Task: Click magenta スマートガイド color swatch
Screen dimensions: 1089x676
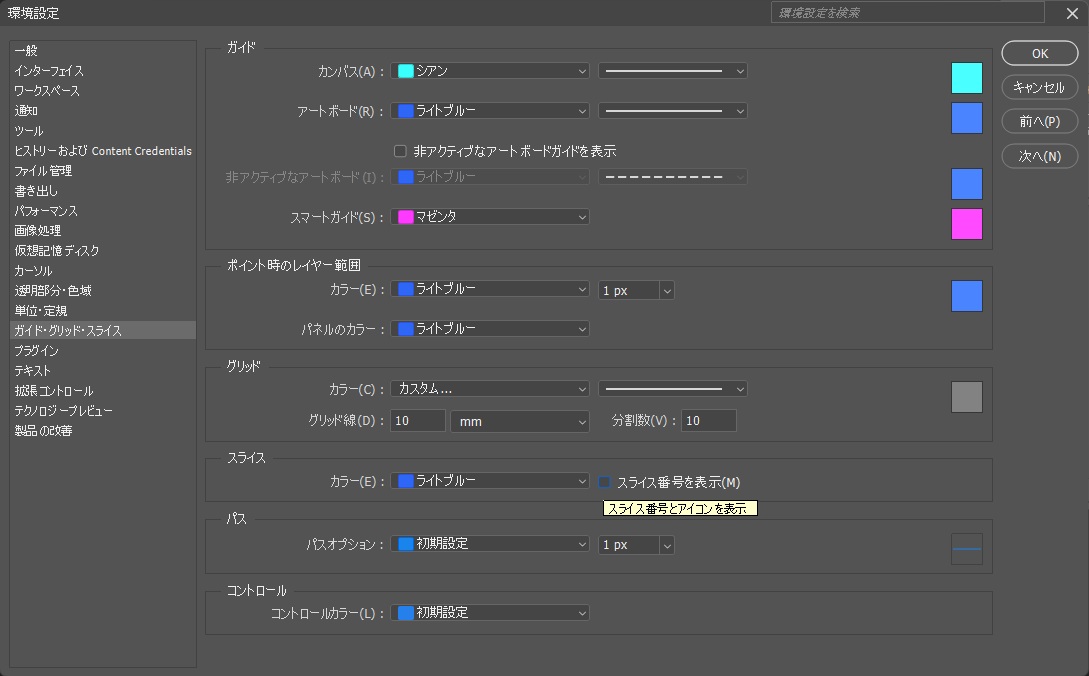Action: (x=967, y=224)
